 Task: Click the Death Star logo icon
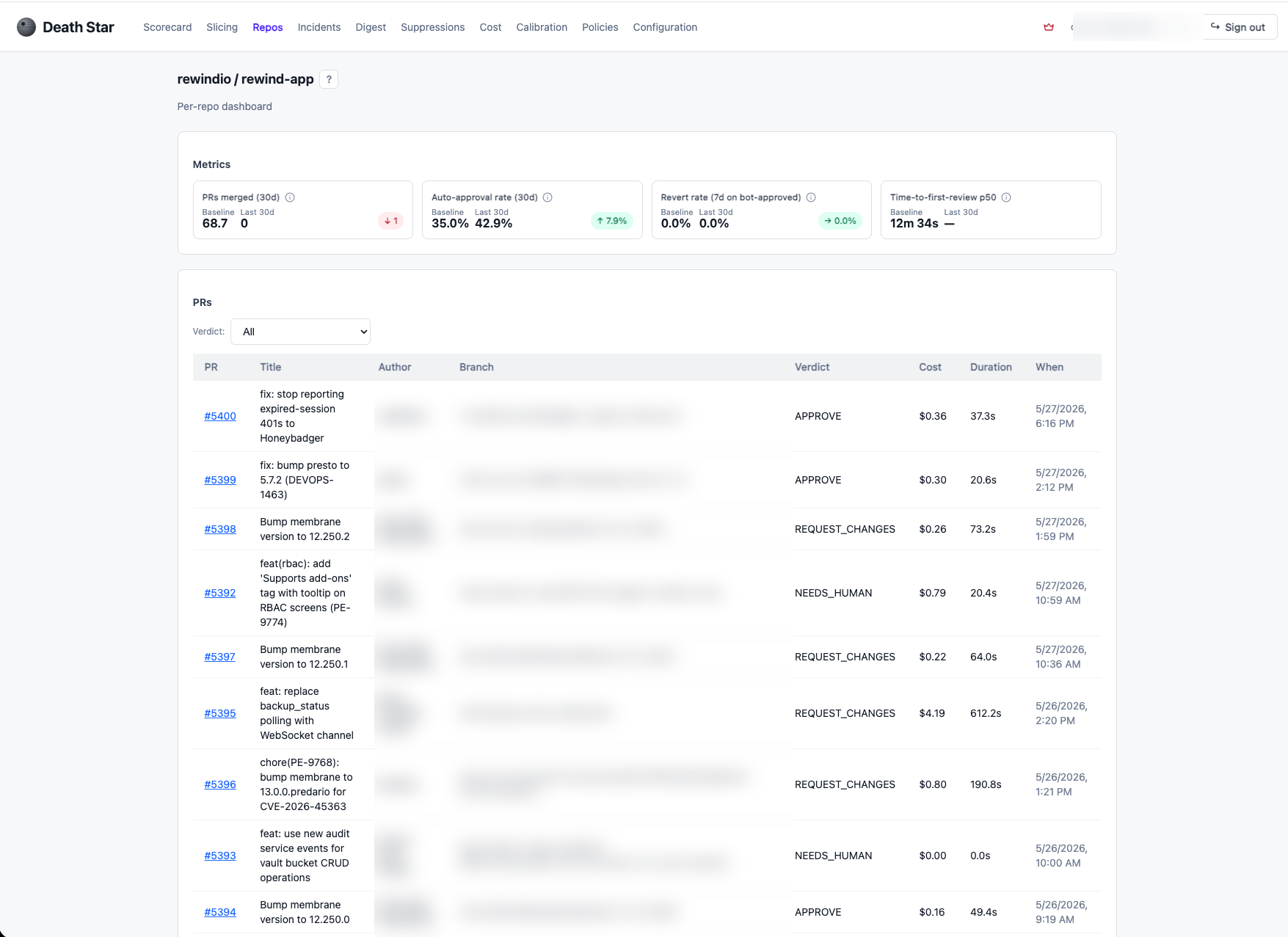pyautogui.click(x=26, y=27)
